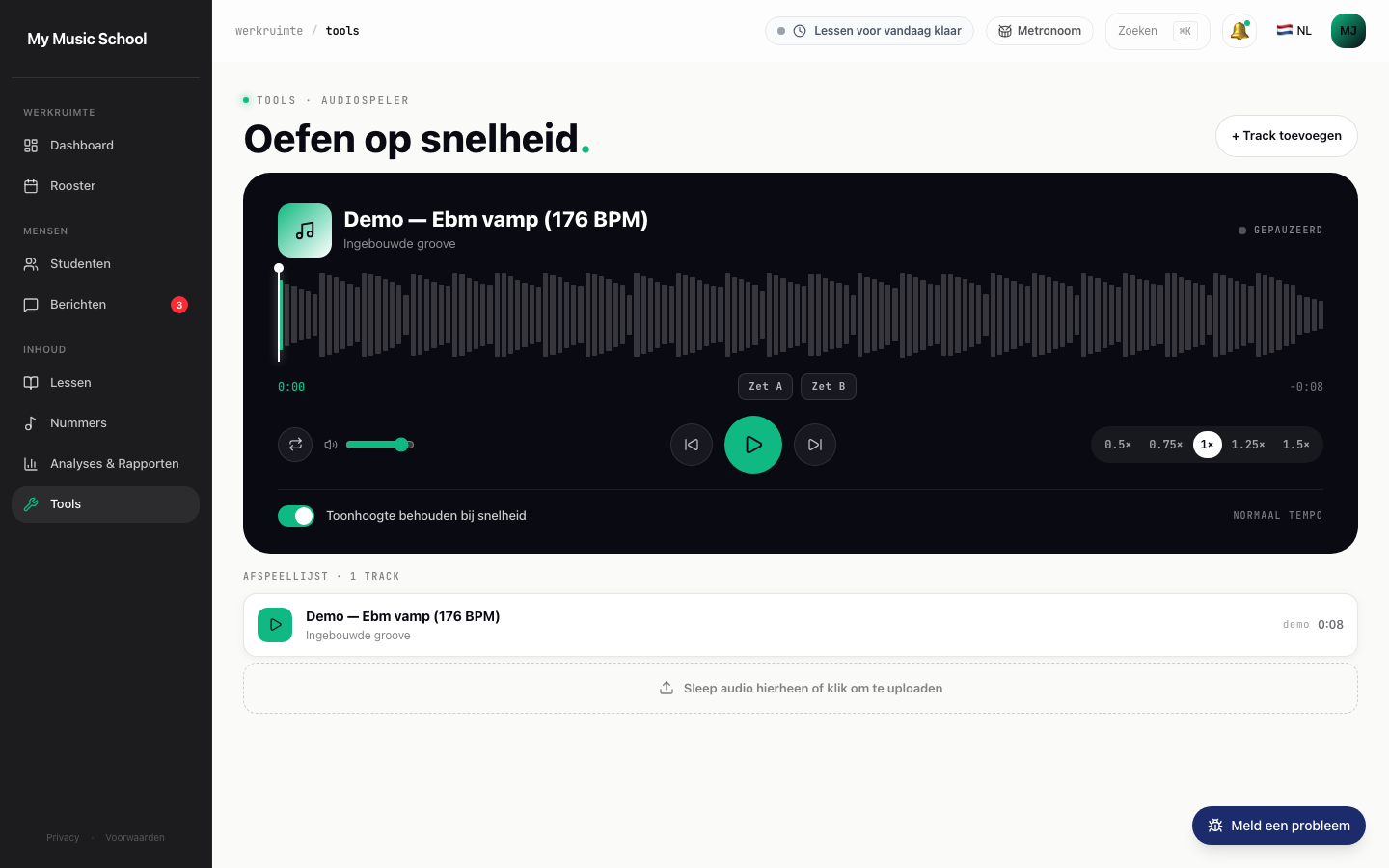The image size is (1389, 868).
Task: Click Lessen voor vandaag klaar status pill
Action: [869, 31]
